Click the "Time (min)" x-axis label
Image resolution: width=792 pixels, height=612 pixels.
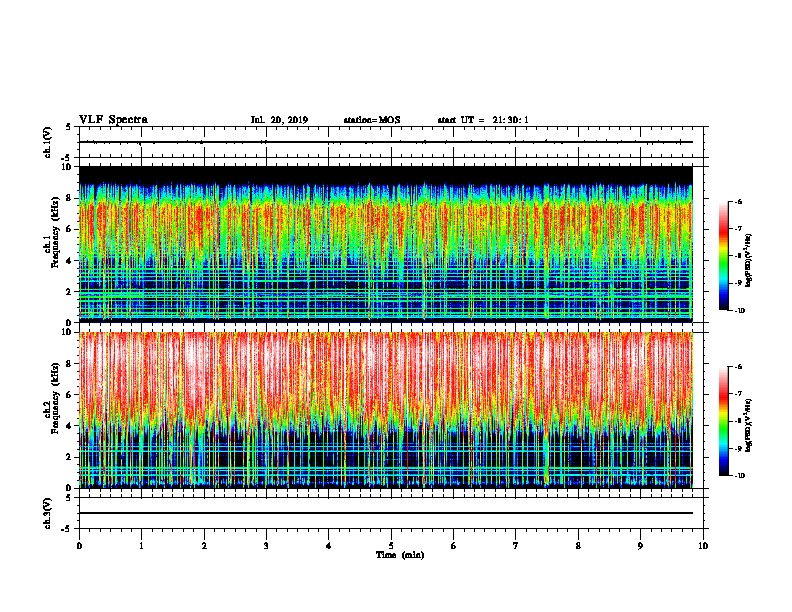400,555
